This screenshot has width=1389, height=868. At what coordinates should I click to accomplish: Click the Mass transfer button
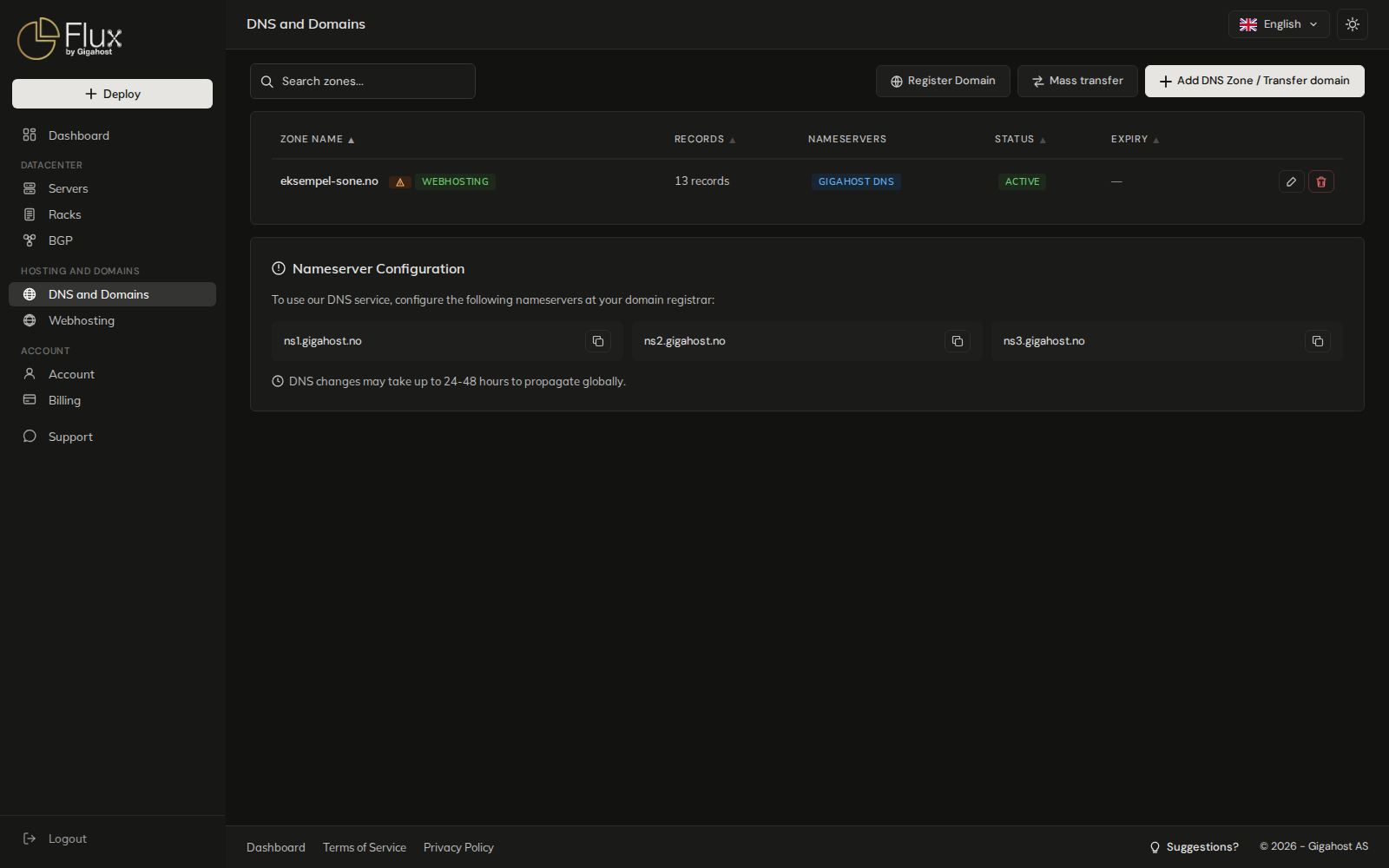tap(1077, 81)
